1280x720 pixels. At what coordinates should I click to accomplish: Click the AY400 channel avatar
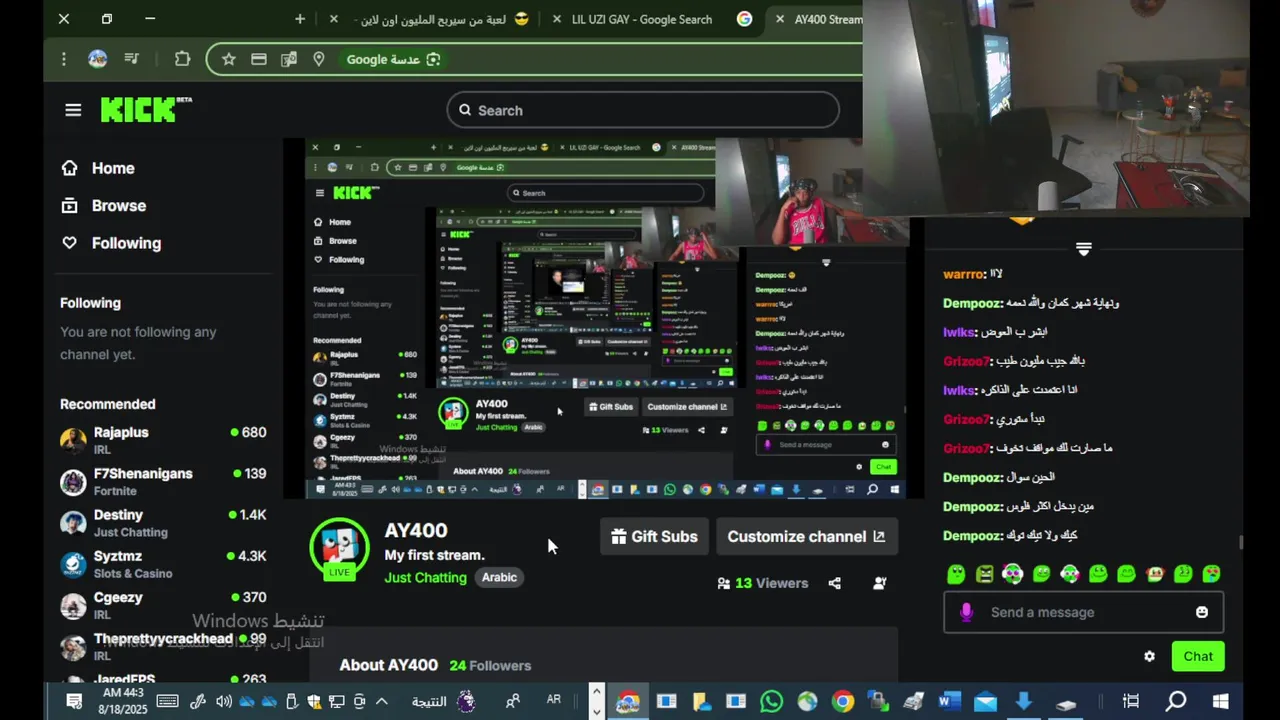339,547
